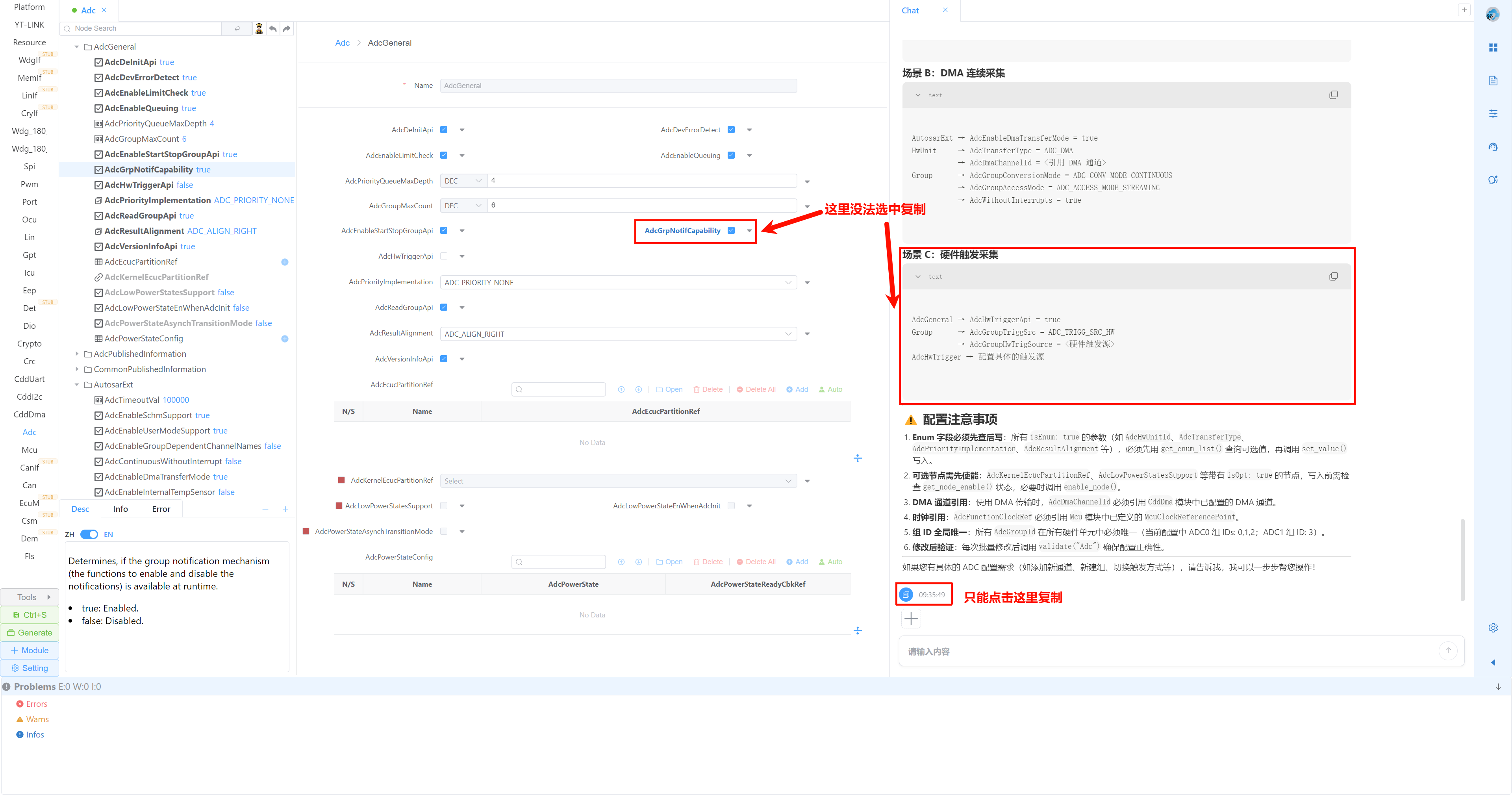
Task: Open the CddDma module in left sidebar
Action: pyautogui.click(x=30, y=415)
